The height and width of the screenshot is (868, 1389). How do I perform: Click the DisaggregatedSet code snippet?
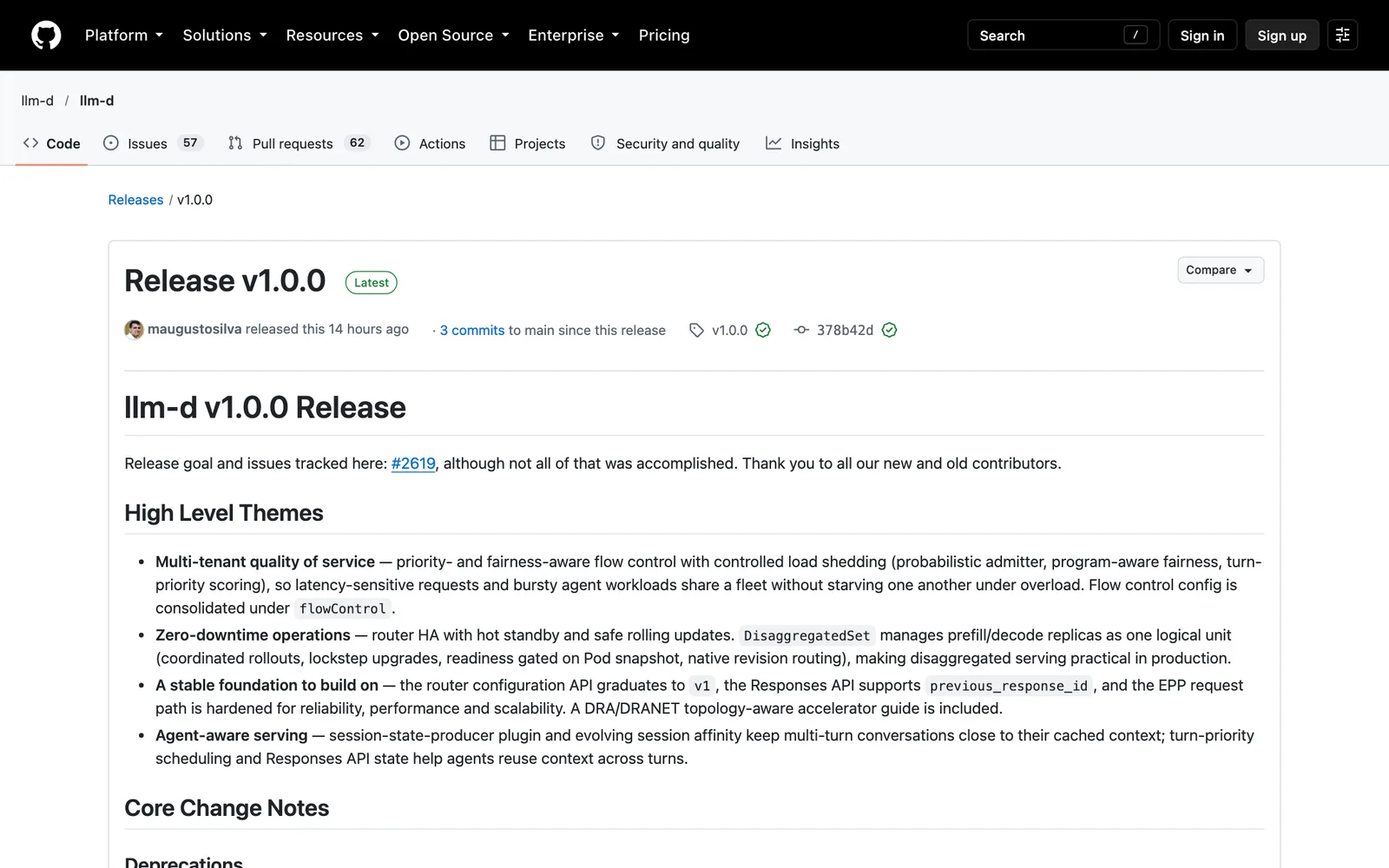[806, 635]
